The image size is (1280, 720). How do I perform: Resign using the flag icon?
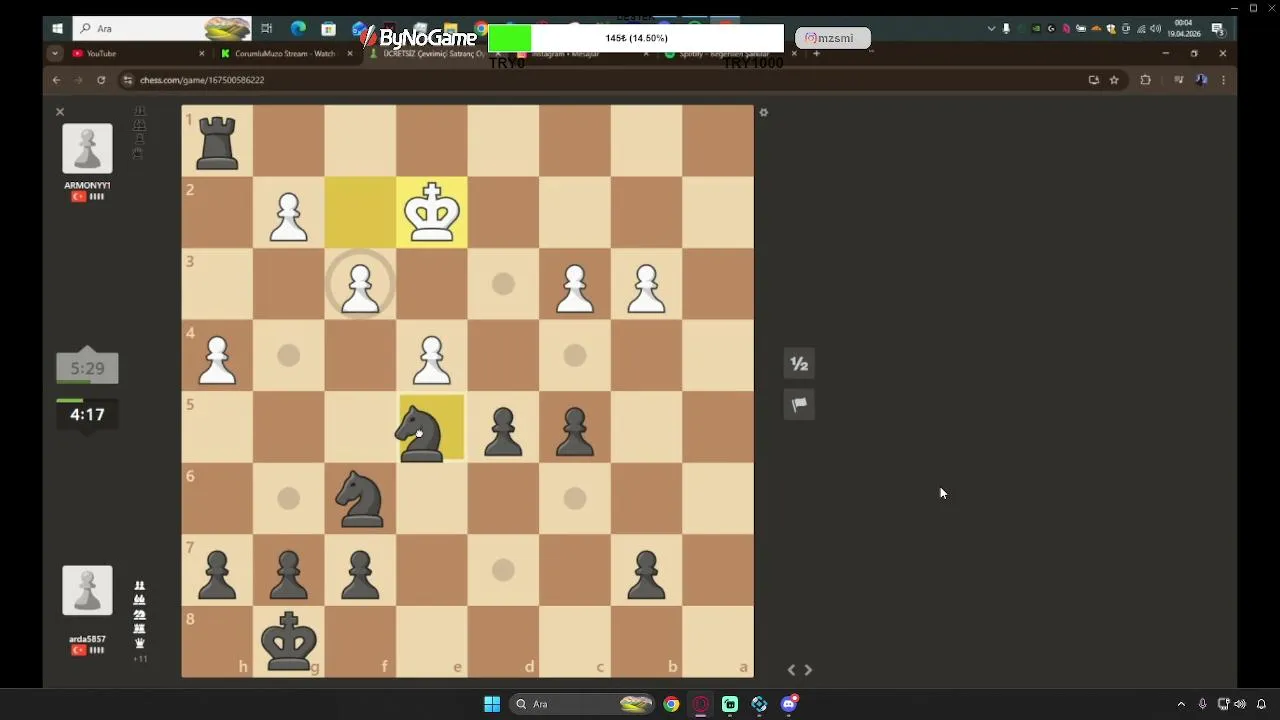799,404
